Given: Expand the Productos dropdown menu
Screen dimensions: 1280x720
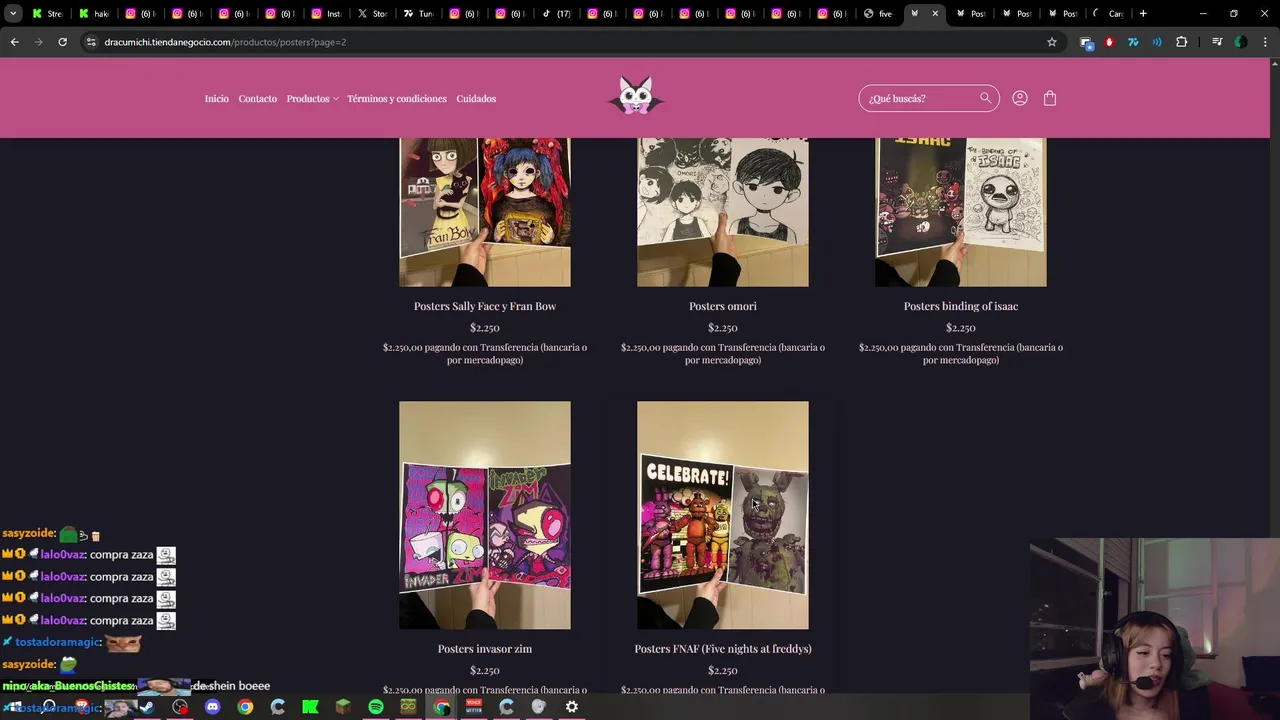Looking at the screenshot, I should click(x=312, y=99).
